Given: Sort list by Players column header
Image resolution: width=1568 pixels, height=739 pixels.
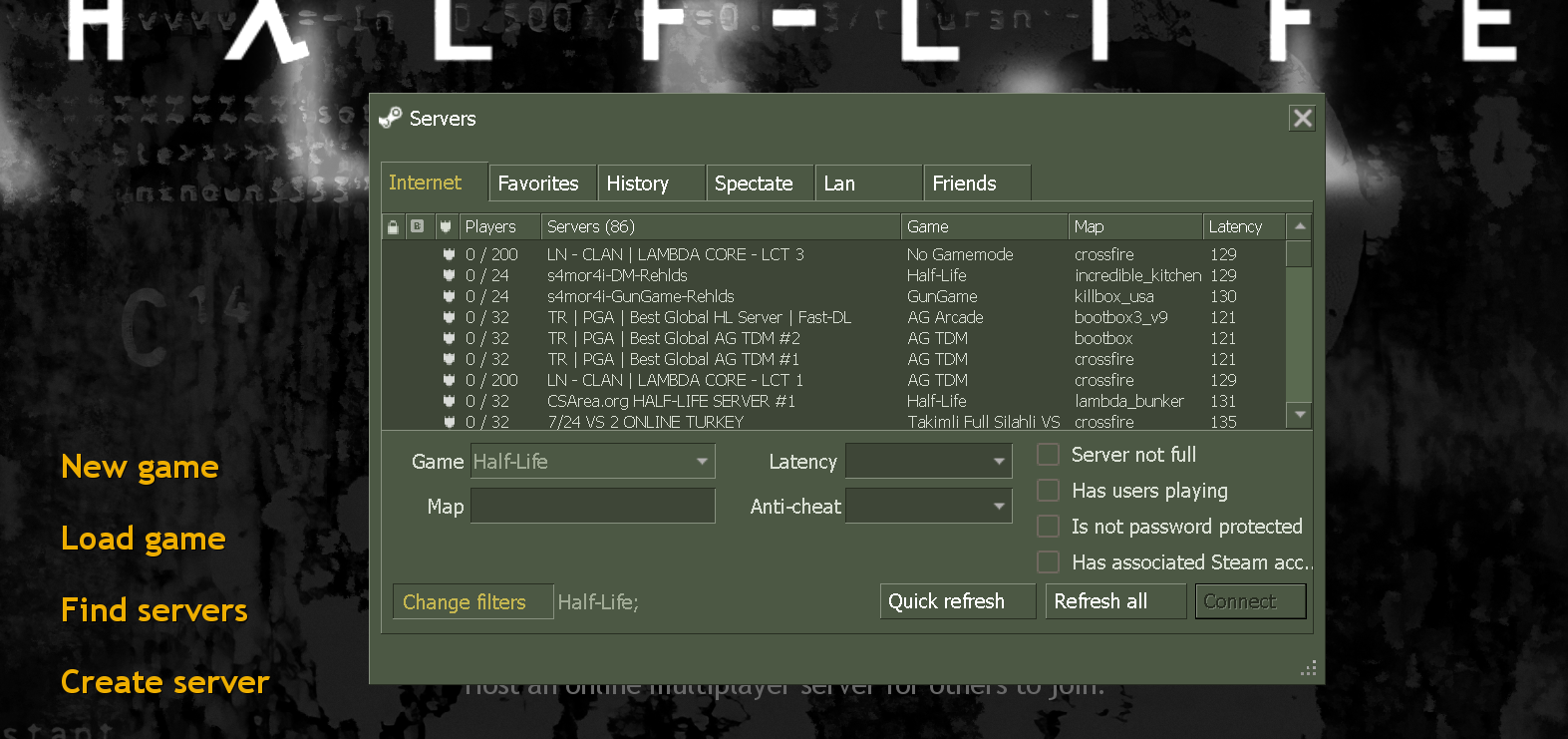Looking at the screenshot, I should pyautogui.click(x=499, y=226).
